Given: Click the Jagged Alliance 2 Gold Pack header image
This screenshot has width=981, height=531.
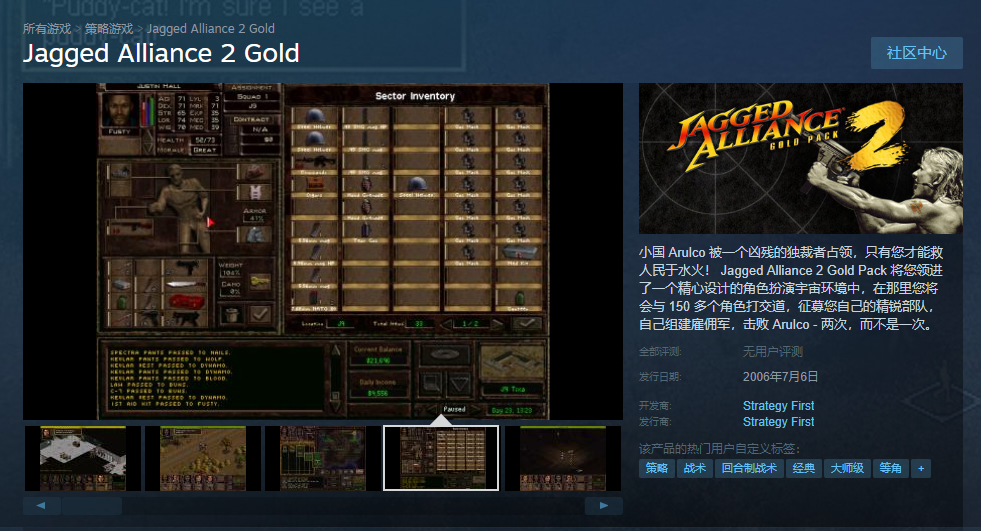Looking at the screenshot, I should coord(800,158).
